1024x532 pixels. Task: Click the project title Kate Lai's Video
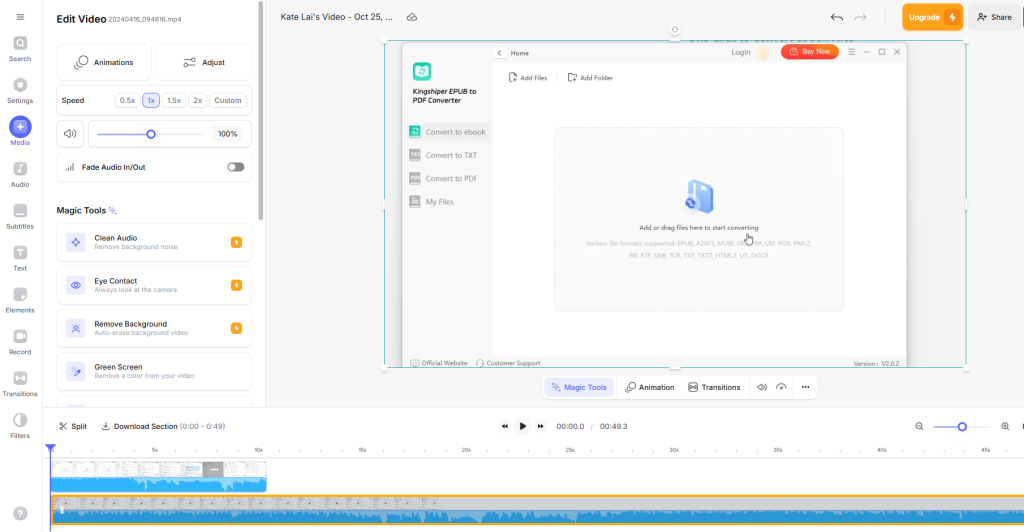pos(336,17)
